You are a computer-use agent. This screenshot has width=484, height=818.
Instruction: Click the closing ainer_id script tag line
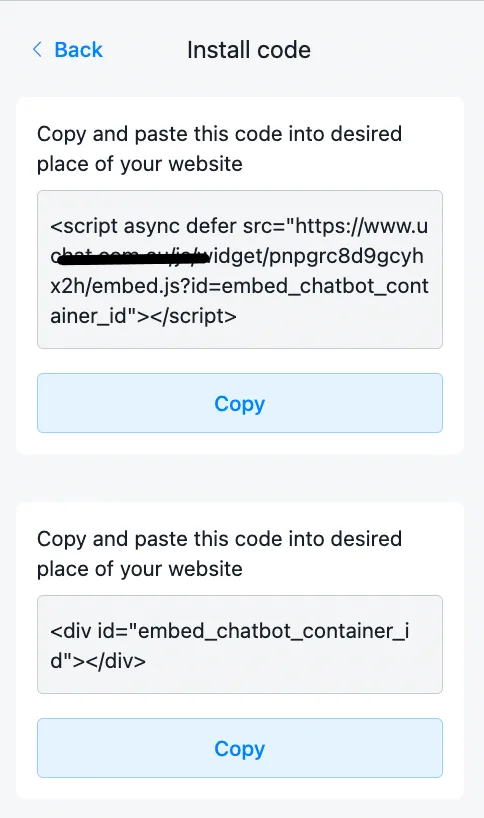pos(143,316)
